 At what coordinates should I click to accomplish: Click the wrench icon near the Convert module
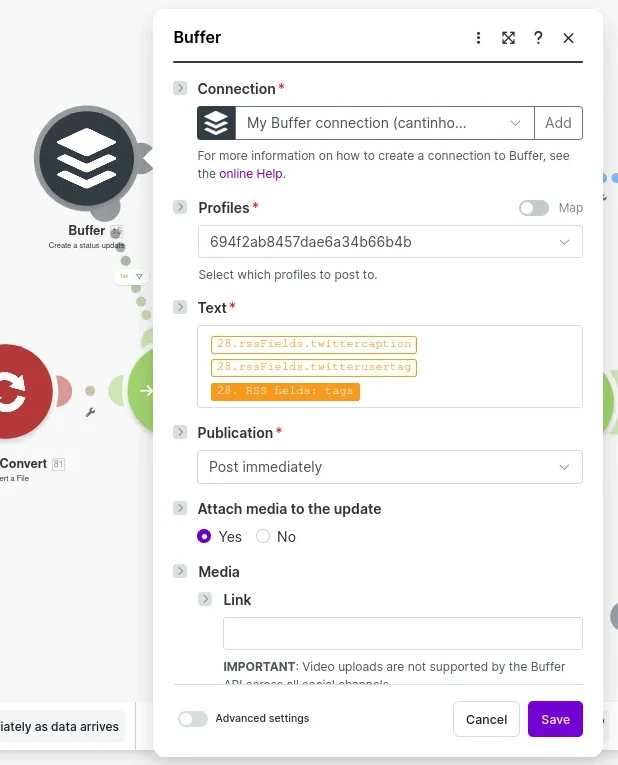[91, 411]
